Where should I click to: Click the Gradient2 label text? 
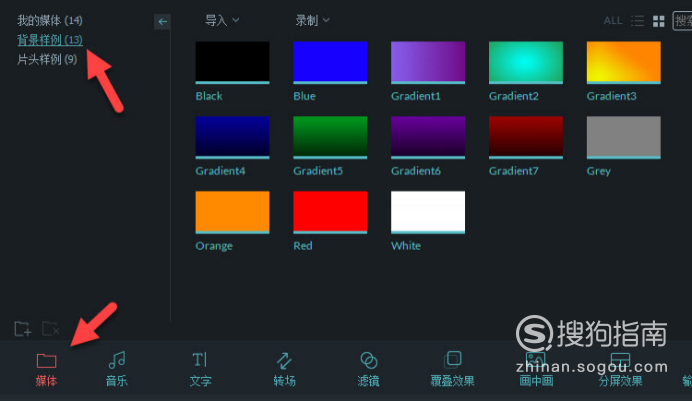[x=514, y=96]
